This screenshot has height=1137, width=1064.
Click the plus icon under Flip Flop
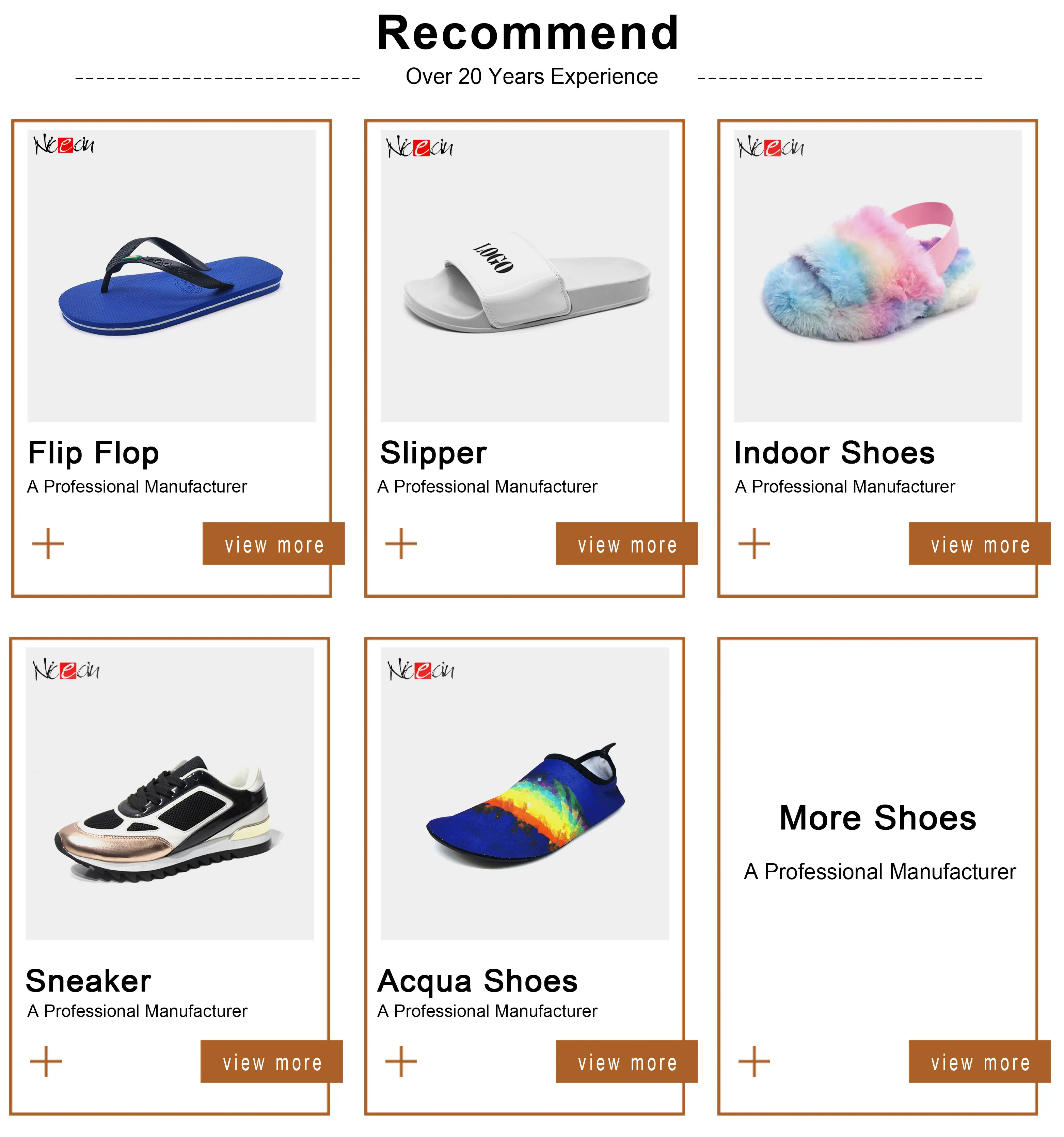[x=48, y=543]
